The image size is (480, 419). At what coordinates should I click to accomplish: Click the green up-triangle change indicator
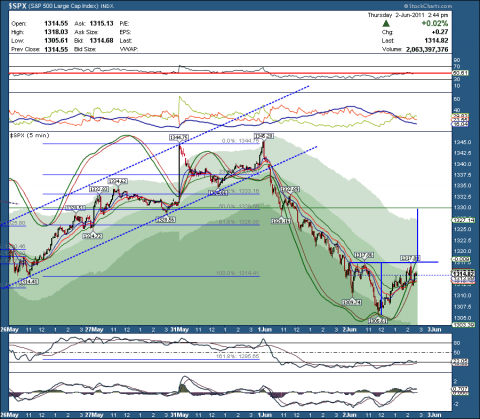click(386, 23)
